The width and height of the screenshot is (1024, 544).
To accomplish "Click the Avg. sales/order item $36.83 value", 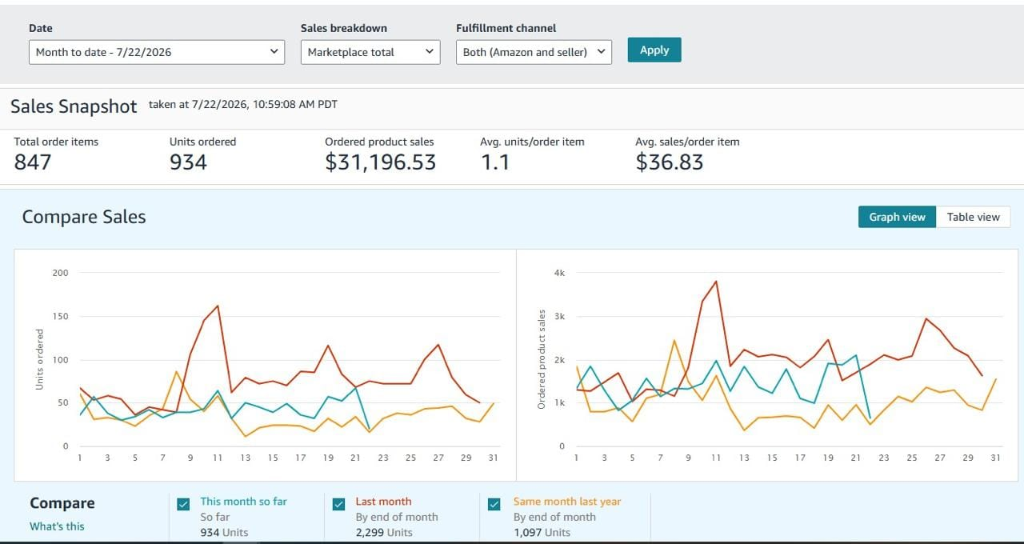I will coord(669,162).
